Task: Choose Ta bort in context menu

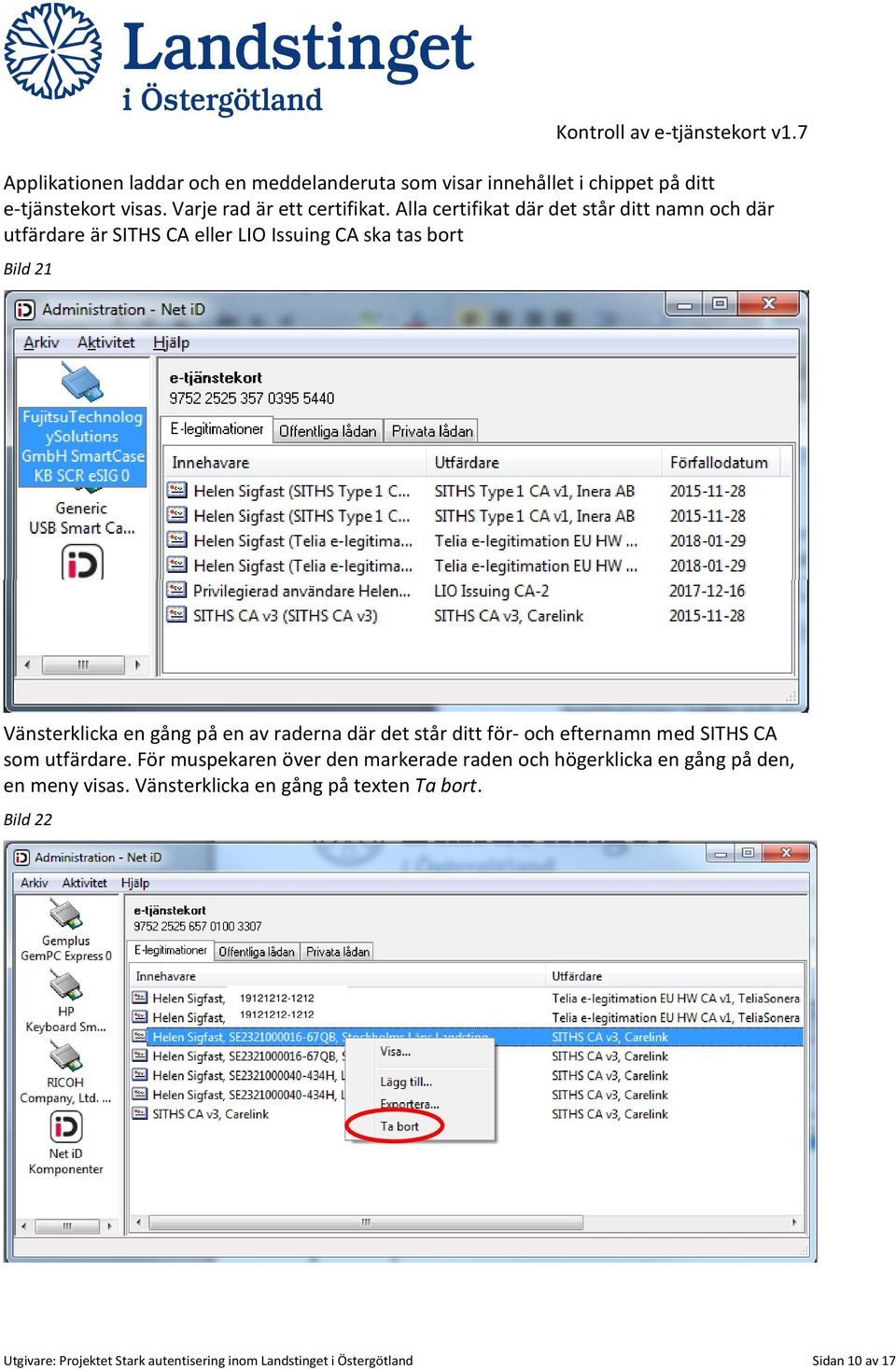Action: coord(399,1127)
